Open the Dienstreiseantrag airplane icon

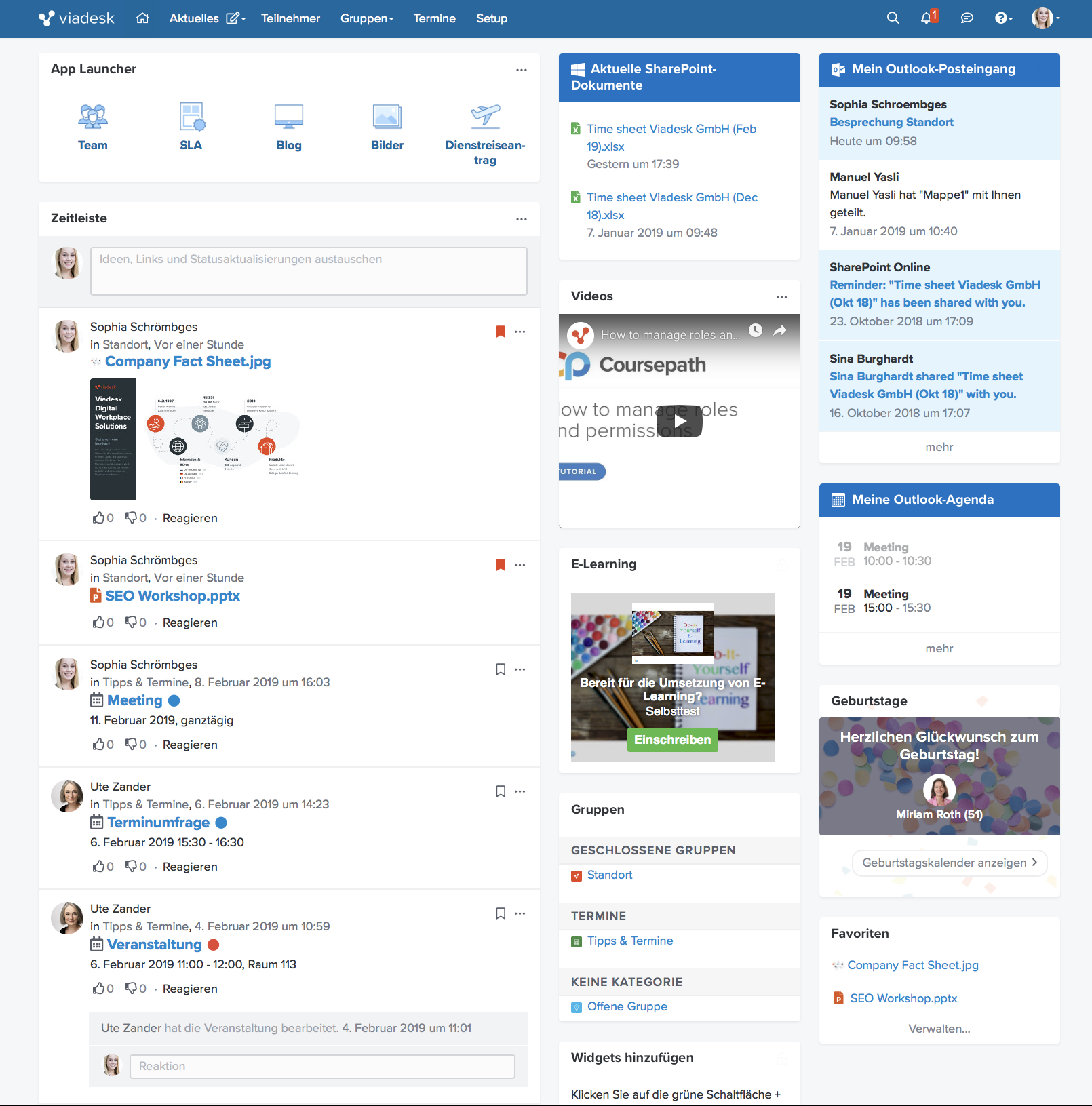pyautogui.click(x=485, y=118)
